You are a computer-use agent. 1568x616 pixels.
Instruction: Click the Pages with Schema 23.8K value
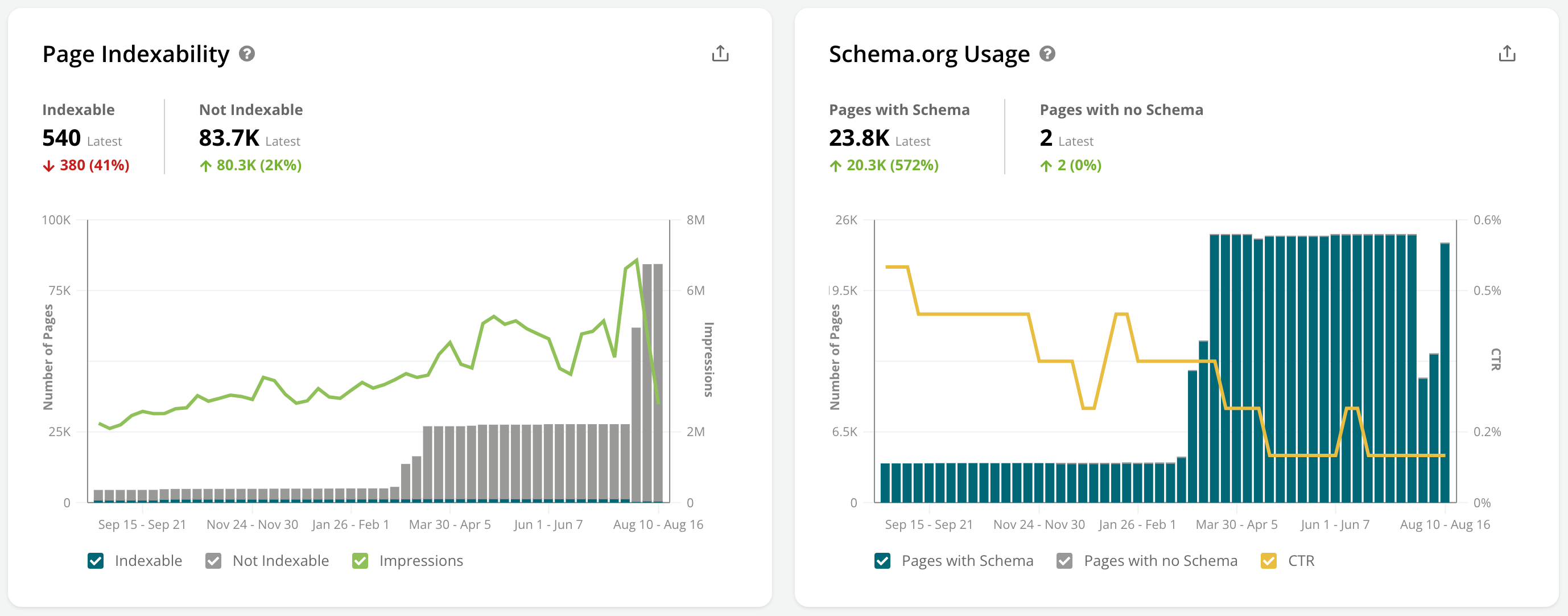(859, 138)
